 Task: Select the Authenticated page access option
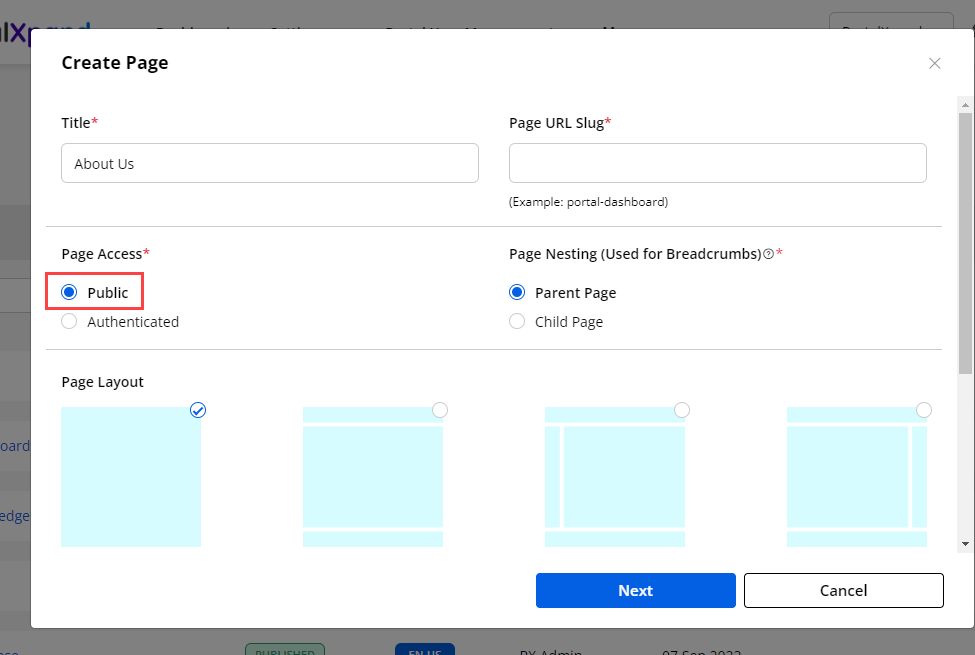pyautogui.click(x=69, y=322)
